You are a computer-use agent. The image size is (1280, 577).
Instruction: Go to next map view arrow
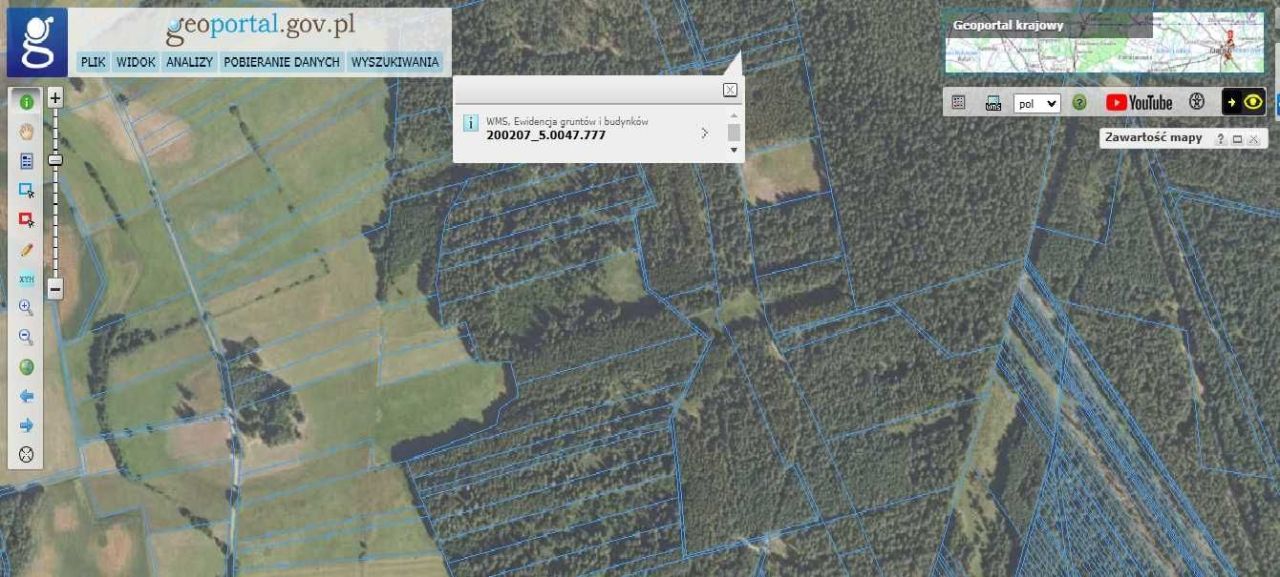pos(26,426)
